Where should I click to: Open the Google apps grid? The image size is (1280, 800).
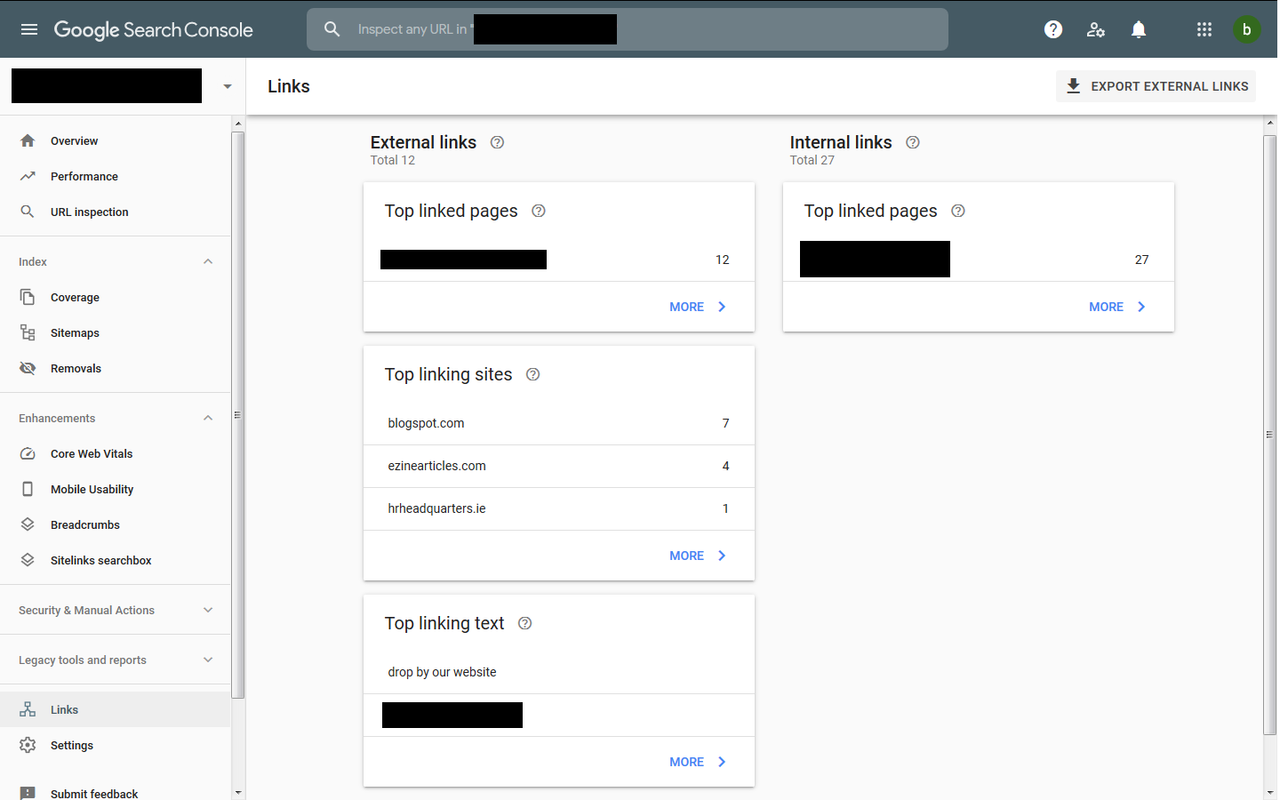click(x=1204, y=30)
